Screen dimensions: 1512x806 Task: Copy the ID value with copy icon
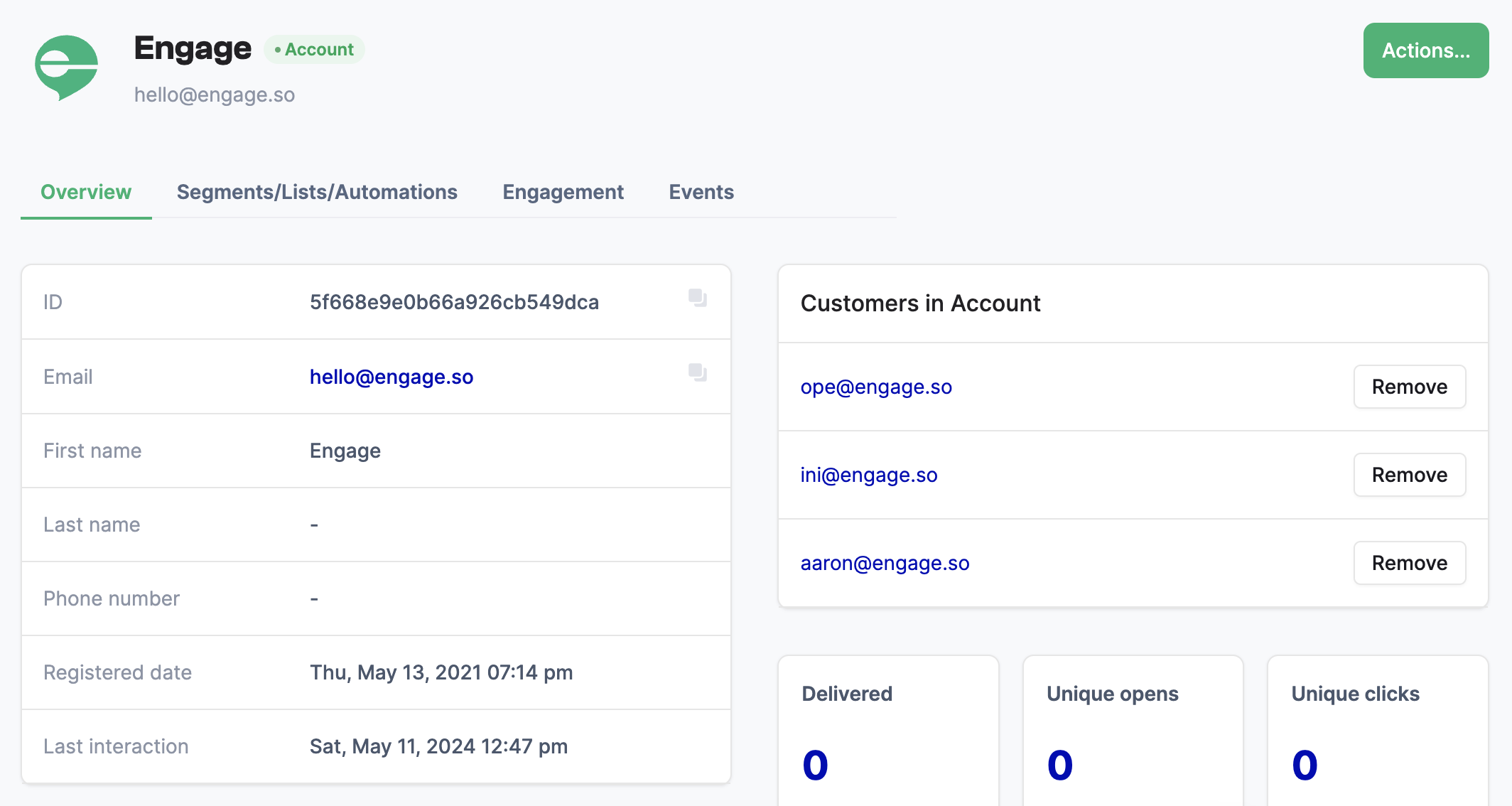698,298
